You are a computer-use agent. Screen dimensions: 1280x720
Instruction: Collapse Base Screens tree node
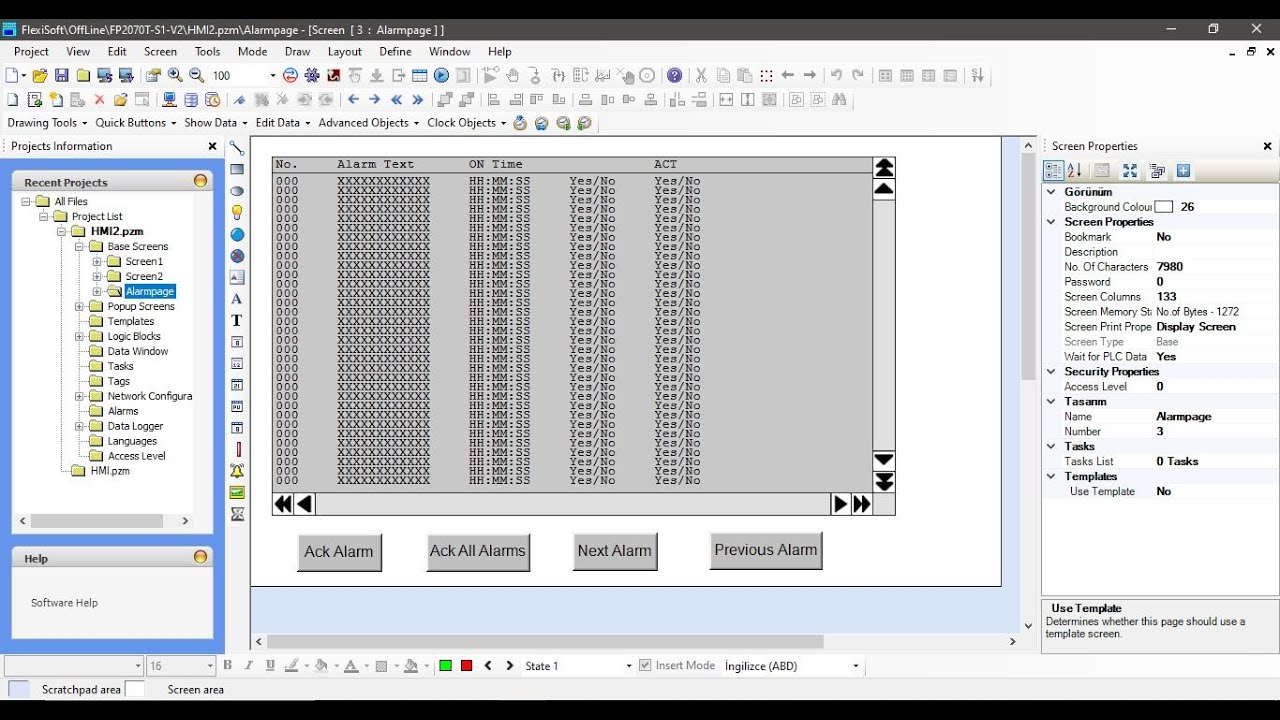[80, 247]
